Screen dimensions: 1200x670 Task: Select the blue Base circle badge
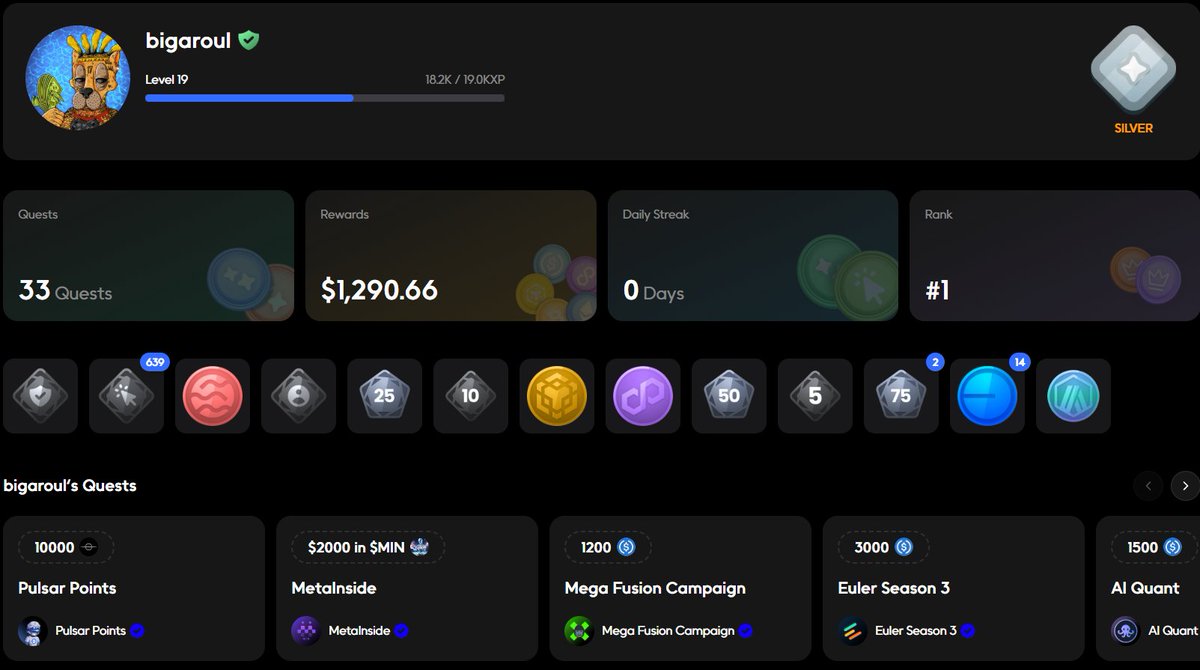[987, 396]
